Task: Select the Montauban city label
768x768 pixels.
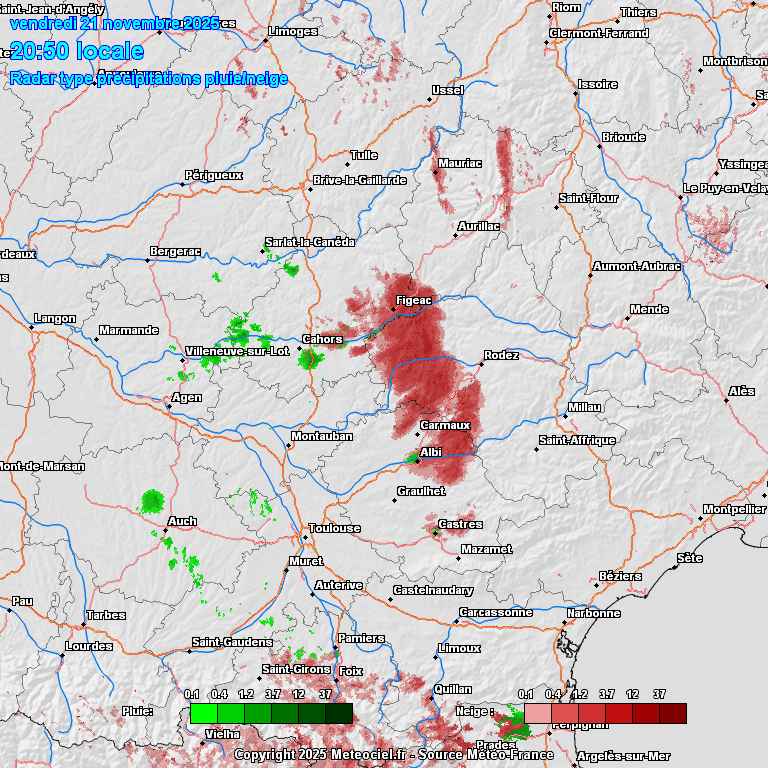Action: pos(320,436)
